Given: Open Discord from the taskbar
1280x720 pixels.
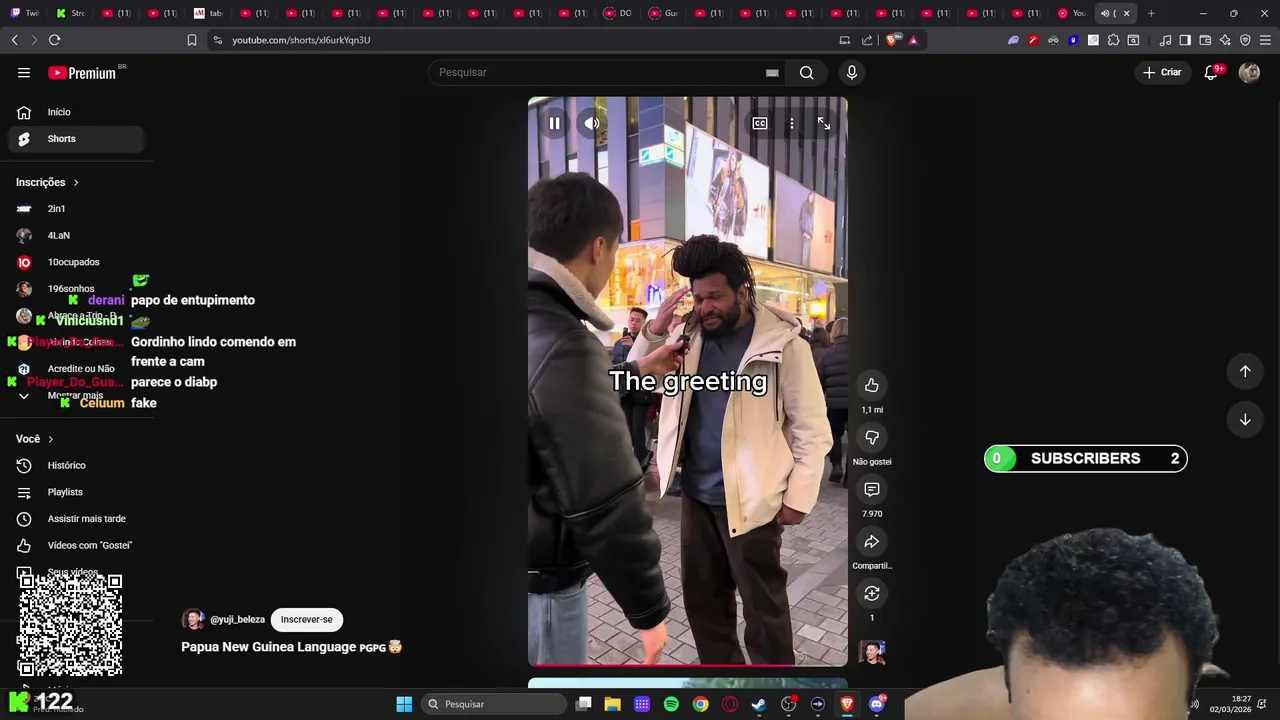Looking at the screenshot, I should pyautogui.click(x=877, y=704).
